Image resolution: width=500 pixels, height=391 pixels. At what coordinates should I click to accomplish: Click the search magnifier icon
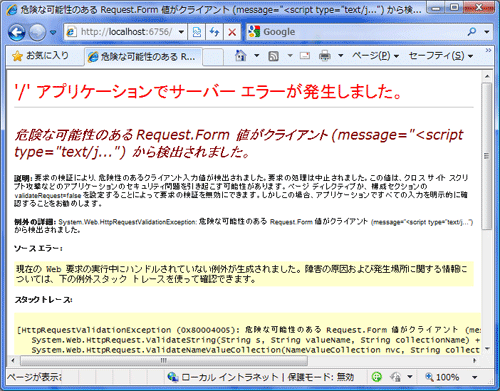472,32
